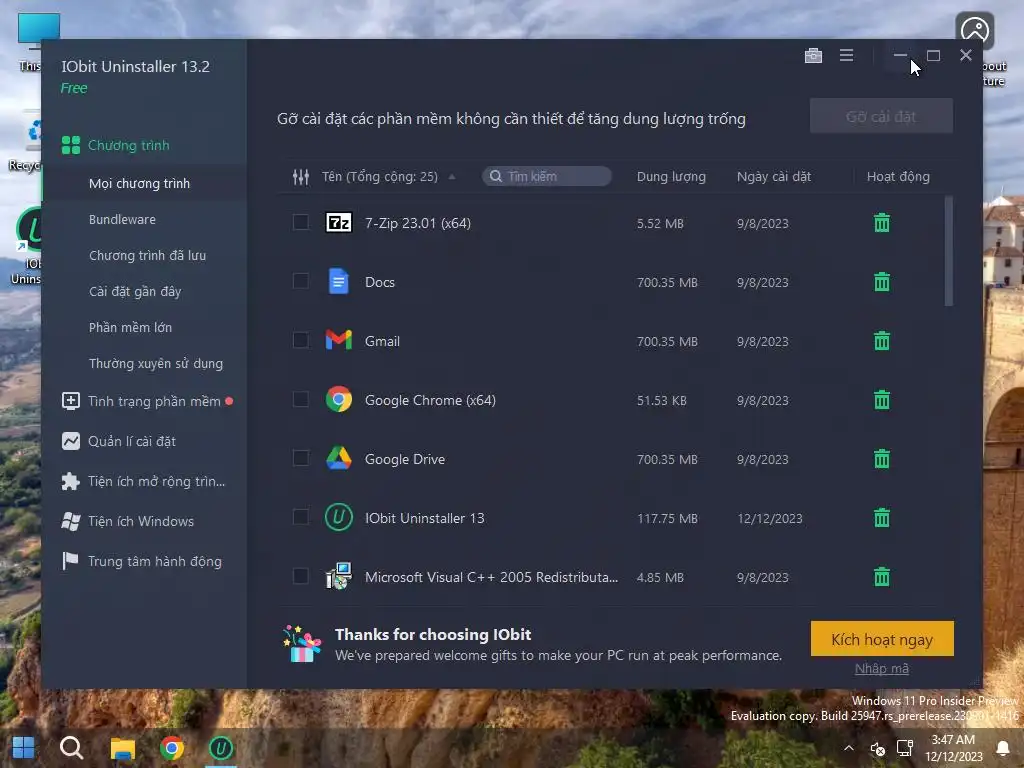Click the sort arrow next to Tên column

tap(452, 176)
